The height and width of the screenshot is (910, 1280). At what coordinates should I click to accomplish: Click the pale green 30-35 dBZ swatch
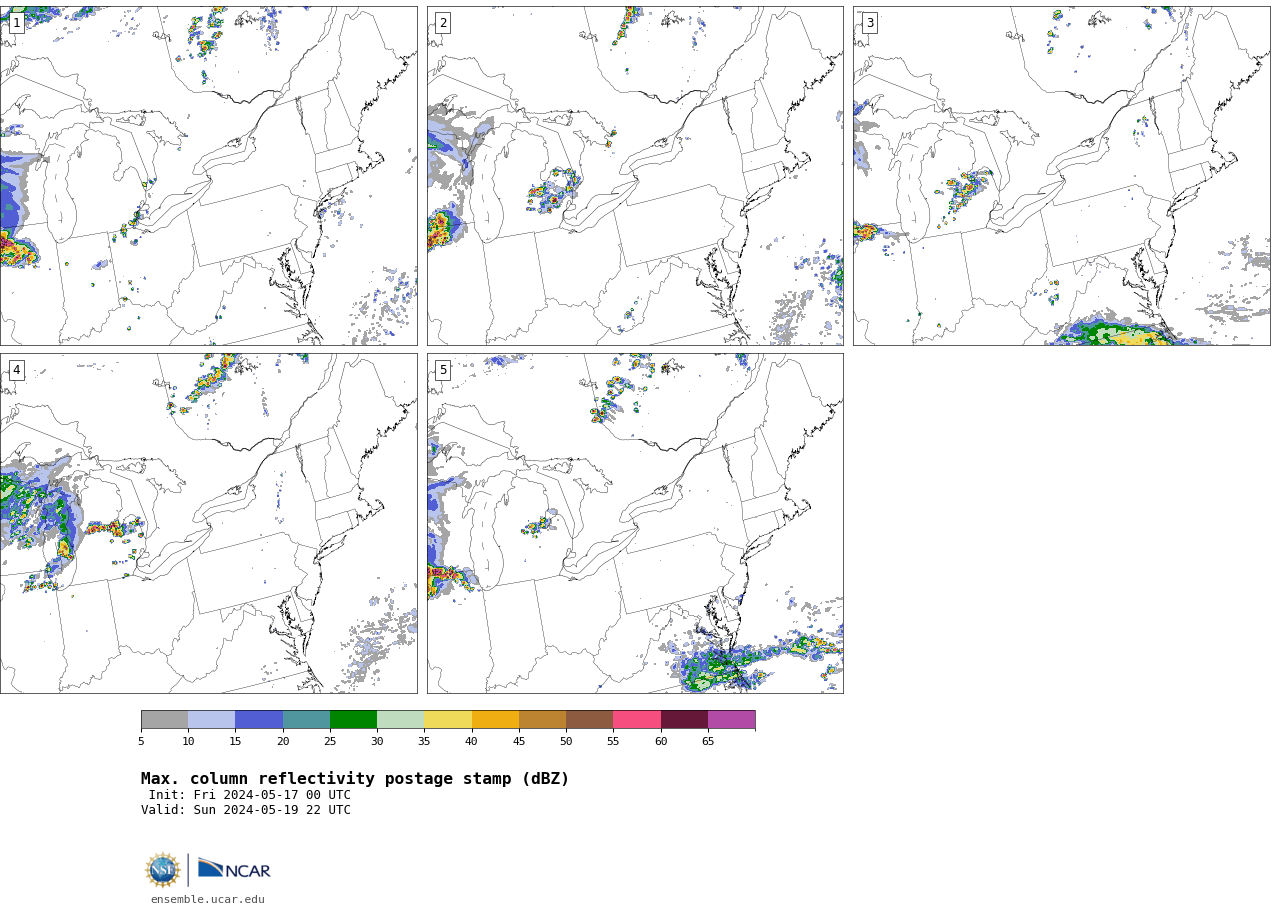pyautogui.click(x=400, y=720)
